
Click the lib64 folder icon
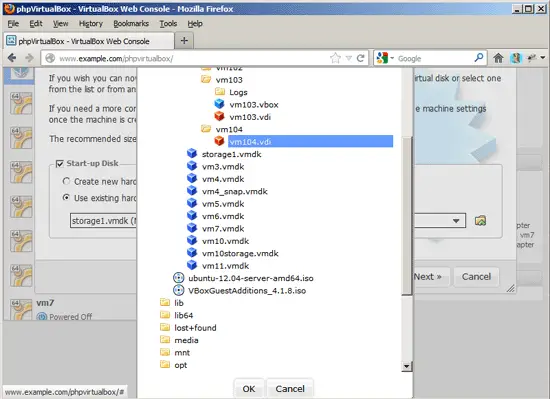[x=165, y=315]
